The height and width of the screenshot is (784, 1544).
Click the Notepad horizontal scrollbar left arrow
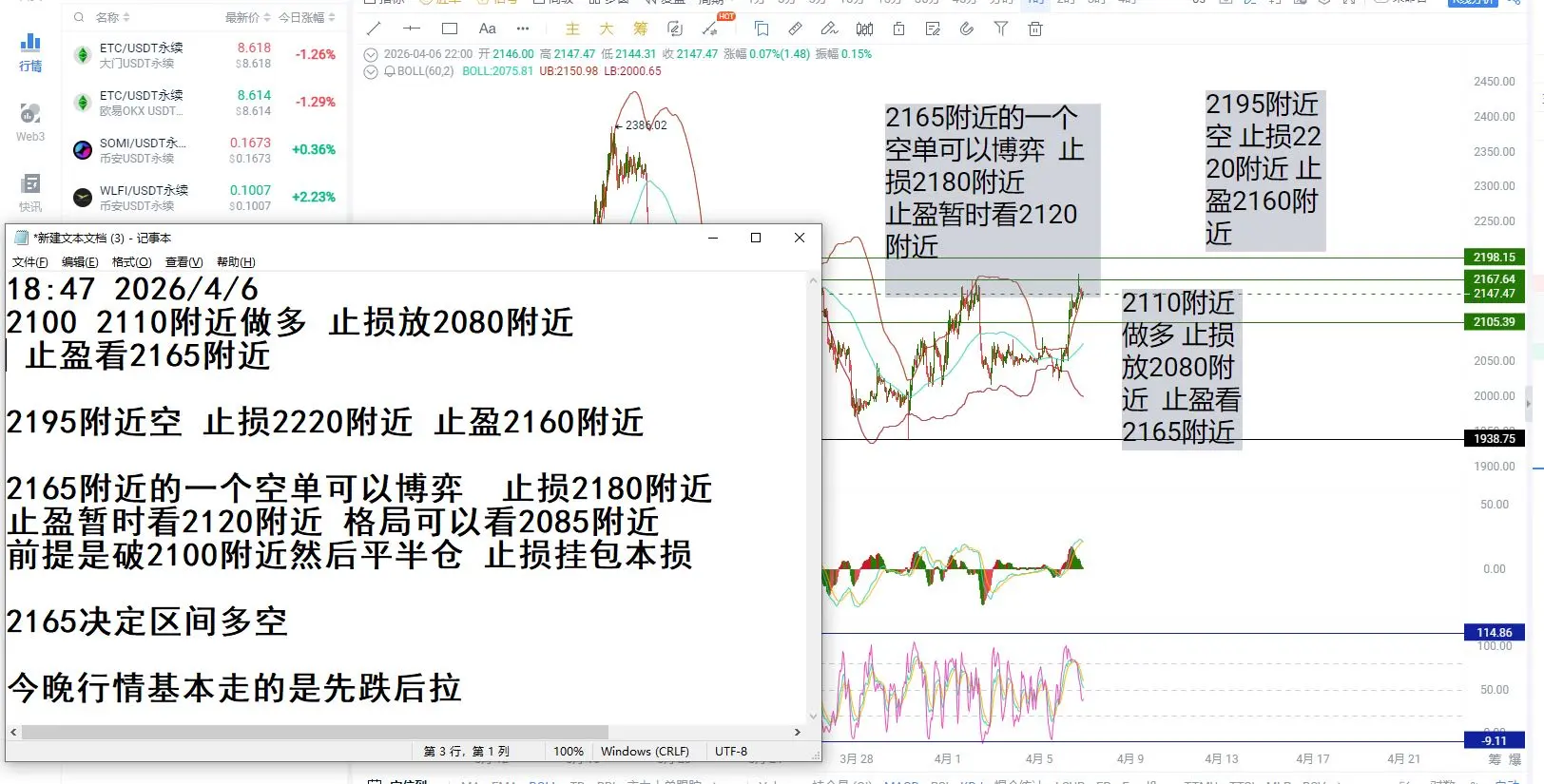13,733
